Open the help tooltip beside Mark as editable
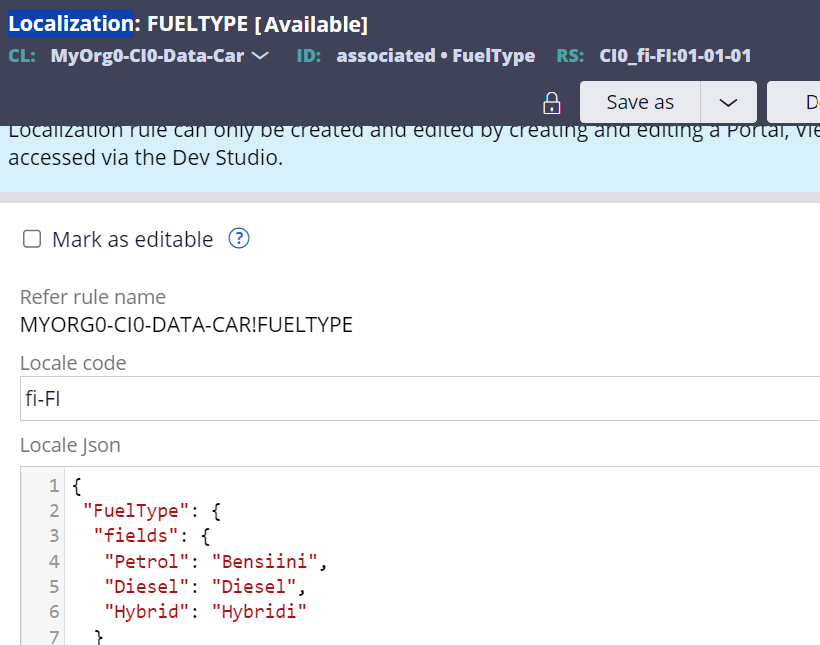Viewport: 820px width, 645px height. (238, 239)
